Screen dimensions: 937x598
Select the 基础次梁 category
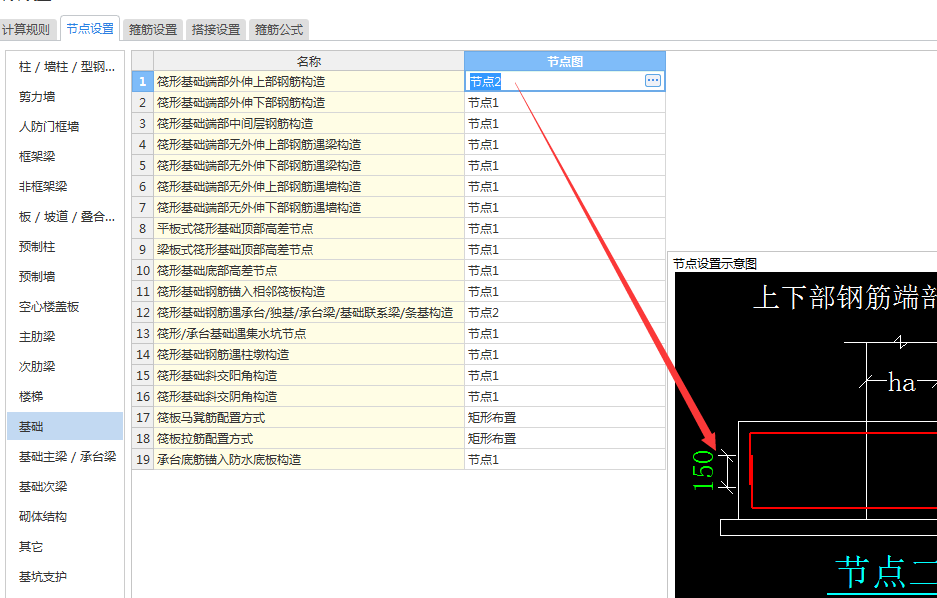(x=66, y=486)
